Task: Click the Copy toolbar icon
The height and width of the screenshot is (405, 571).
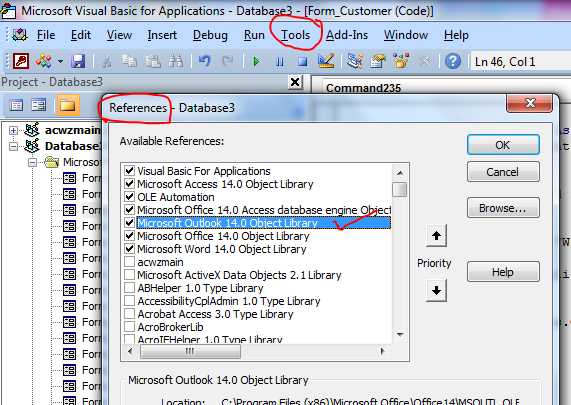Action: pyautogui.click(x=129, y=61)
